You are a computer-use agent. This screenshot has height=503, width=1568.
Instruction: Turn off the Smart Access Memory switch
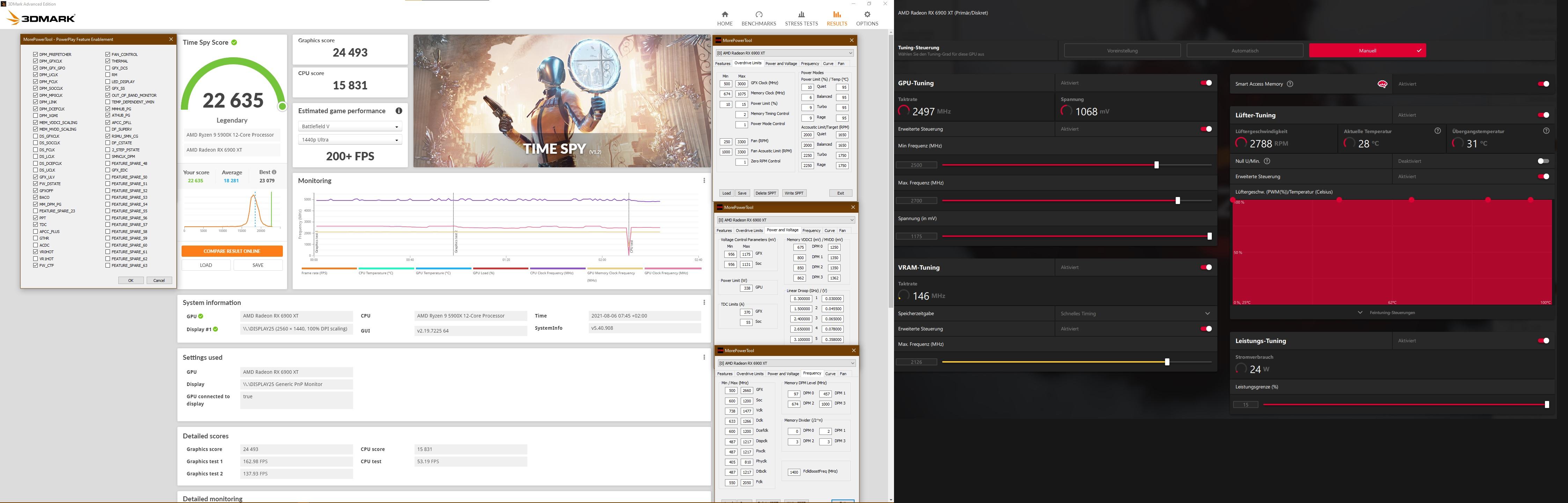[1543, 84]
